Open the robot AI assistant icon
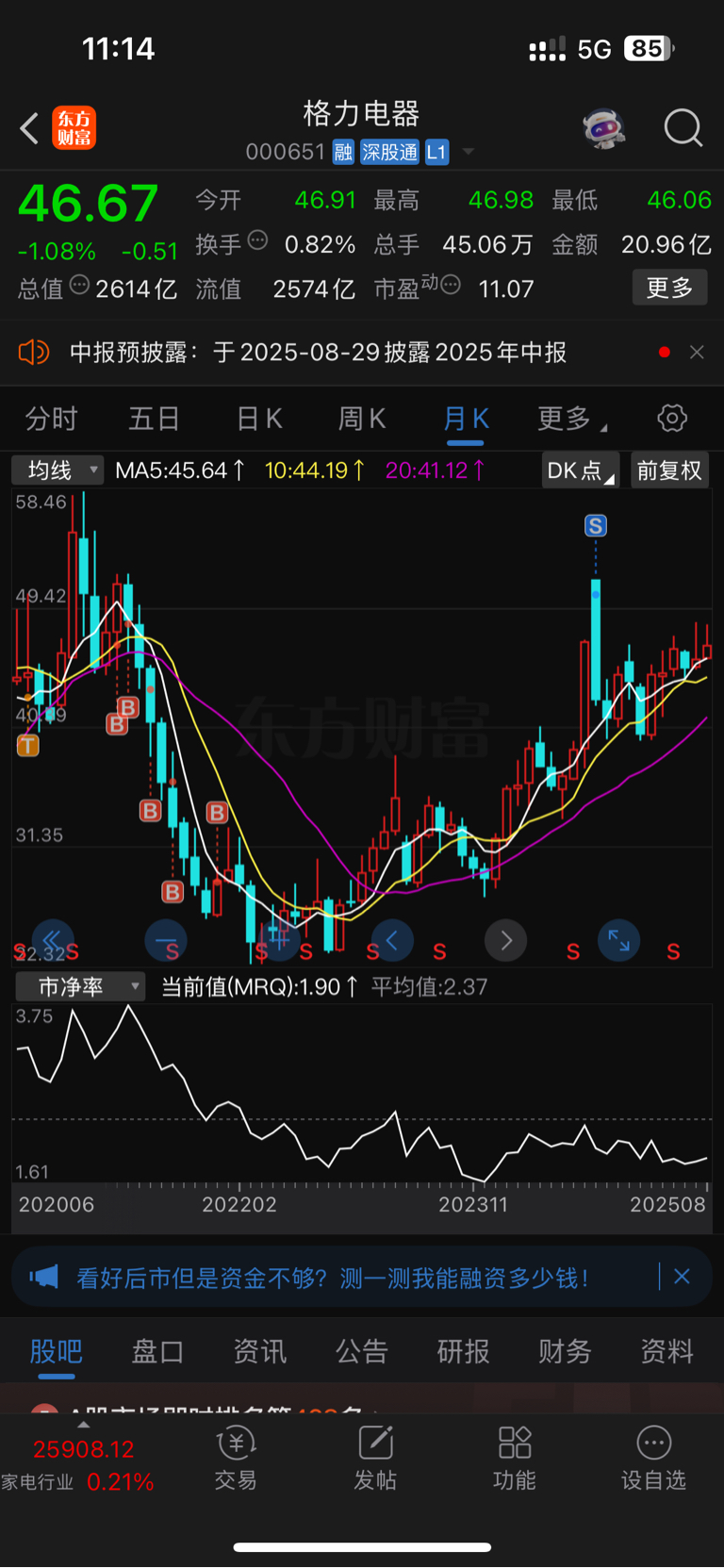This screenshot has width=724, height=1568. pos(604,128)
